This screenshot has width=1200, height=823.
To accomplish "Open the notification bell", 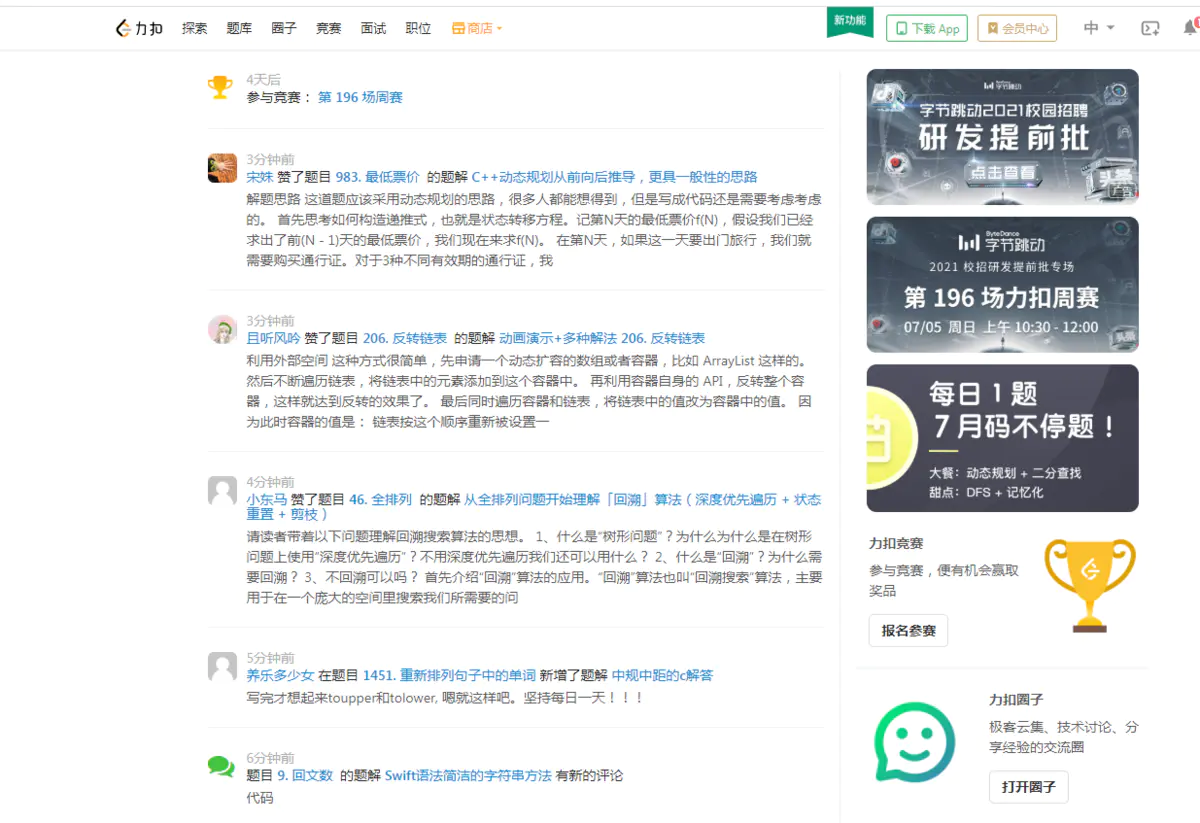I will [1189, 28].
